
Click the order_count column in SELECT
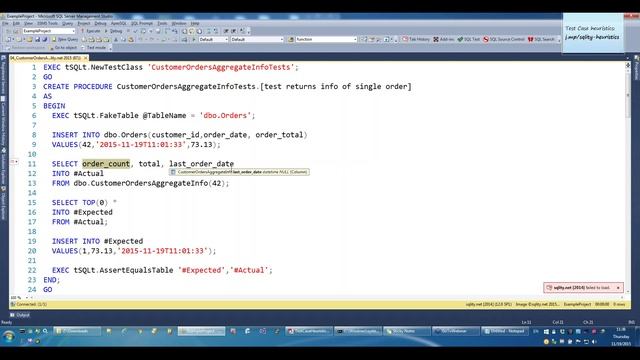(106, 164)
